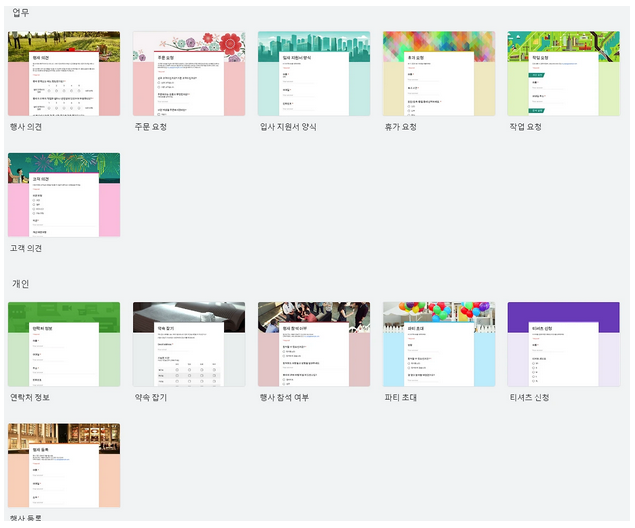Image resolution: width=635 pixels, height=528 pixels.
Task: Click the 고객 의견 label text
Action: (x=26, y=248)
